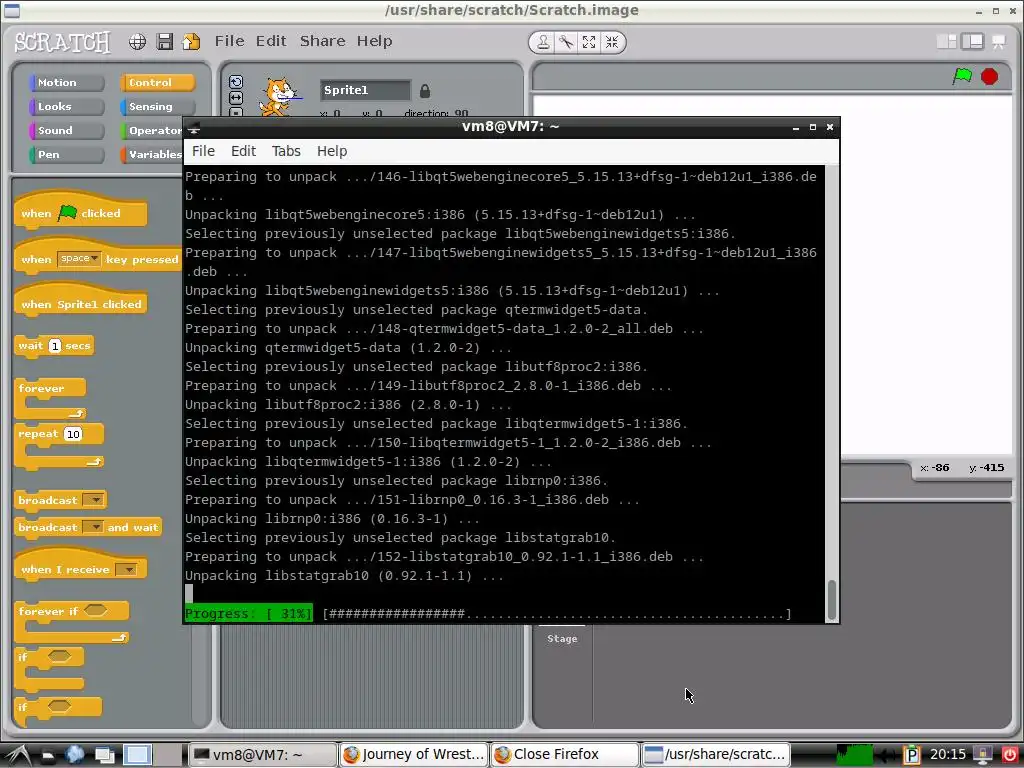Open the LXDE start menu icon
Image resolution: width=1024 pixels, height=768 pixels.
coord(19,755)
